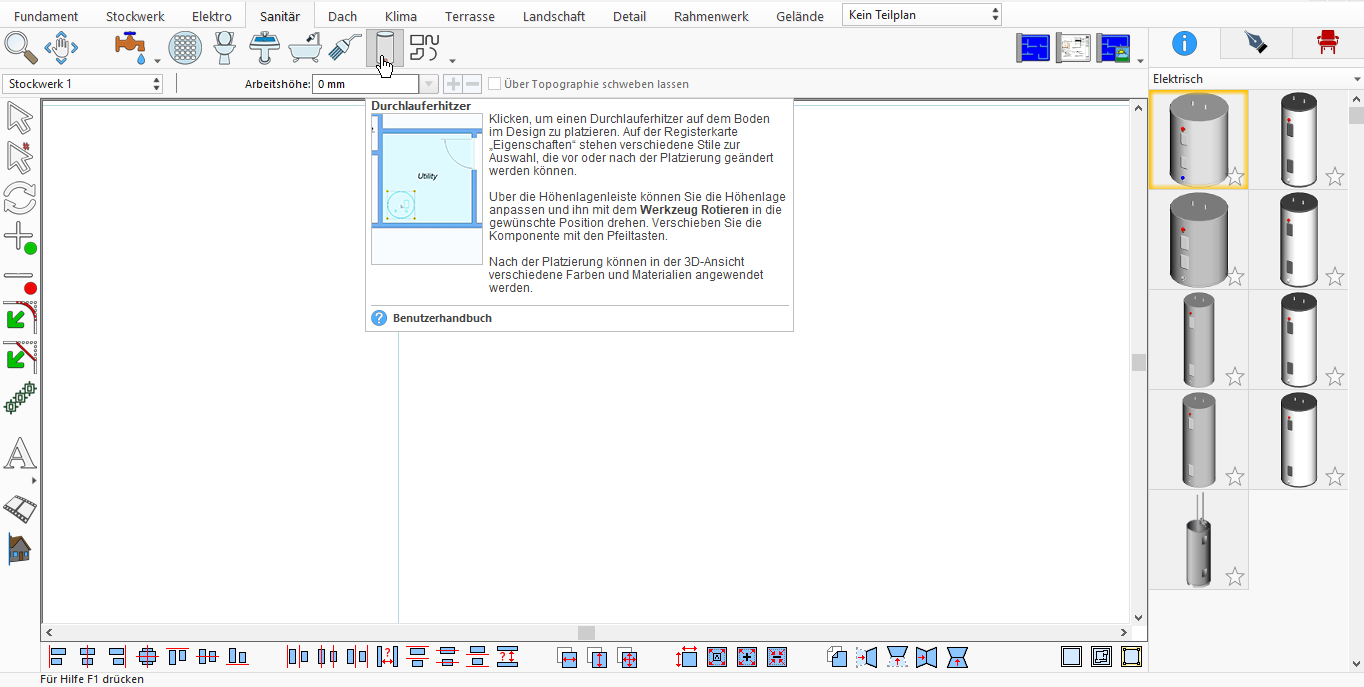Select the Durchlauferhitzer water heater tool
This screenshot has height=687, width=1364.
(385, 47)
